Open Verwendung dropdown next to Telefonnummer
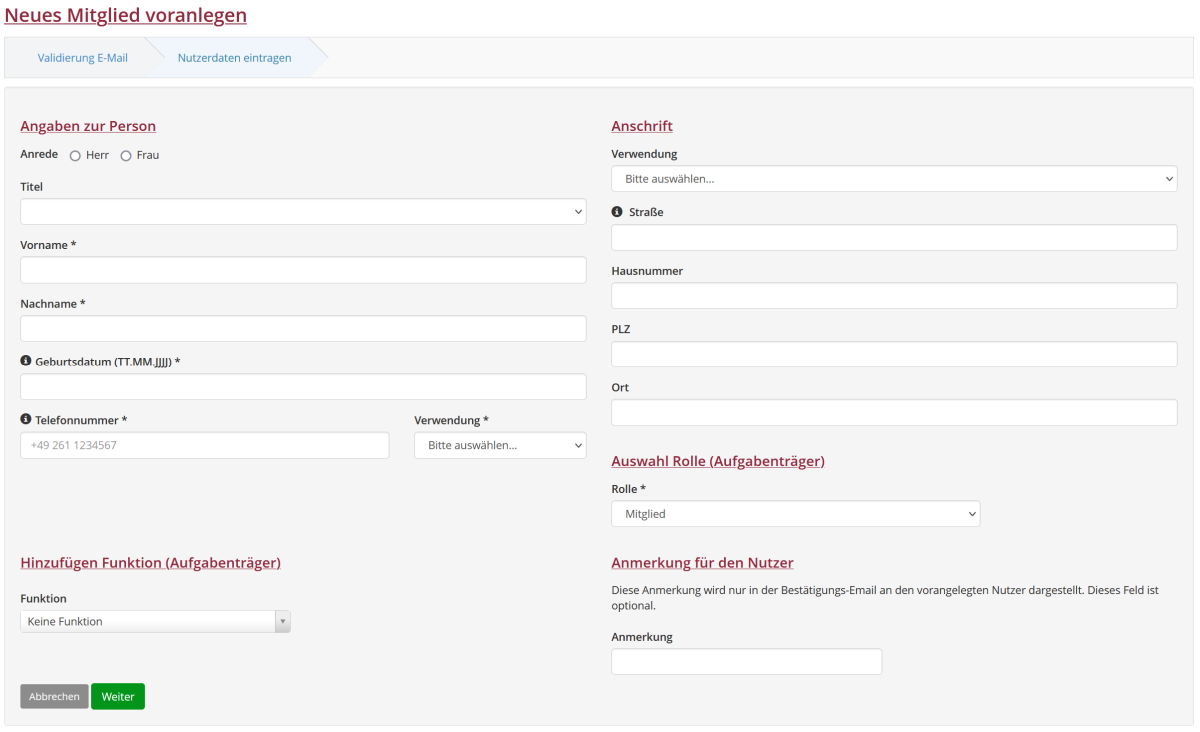This screenshot has height=732, width=1200. point(500,446)
